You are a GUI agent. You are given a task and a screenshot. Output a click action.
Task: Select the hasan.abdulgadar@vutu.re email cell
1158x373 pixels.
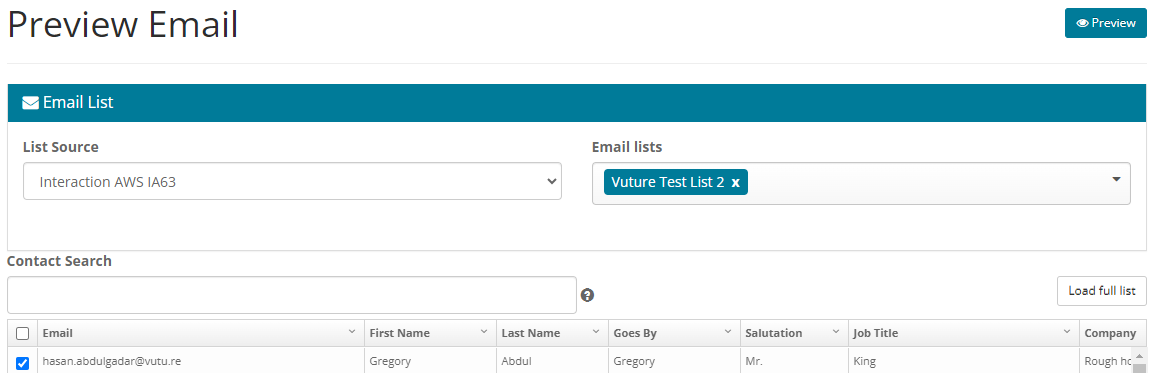click(x=201, y=361)
